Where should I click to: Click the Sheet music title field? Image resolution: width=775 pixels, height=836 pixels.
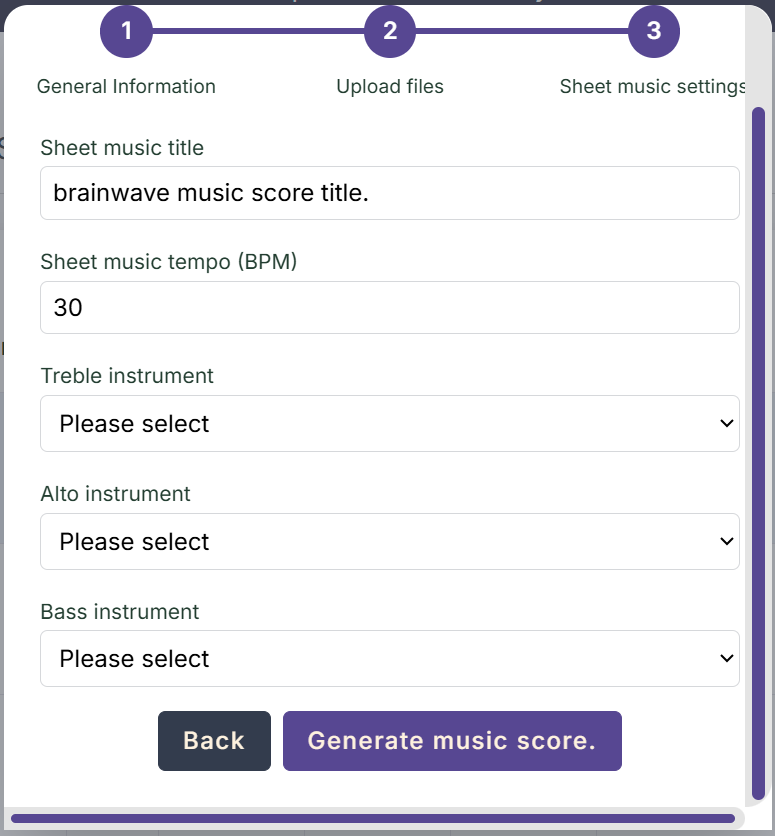(390, 193)
